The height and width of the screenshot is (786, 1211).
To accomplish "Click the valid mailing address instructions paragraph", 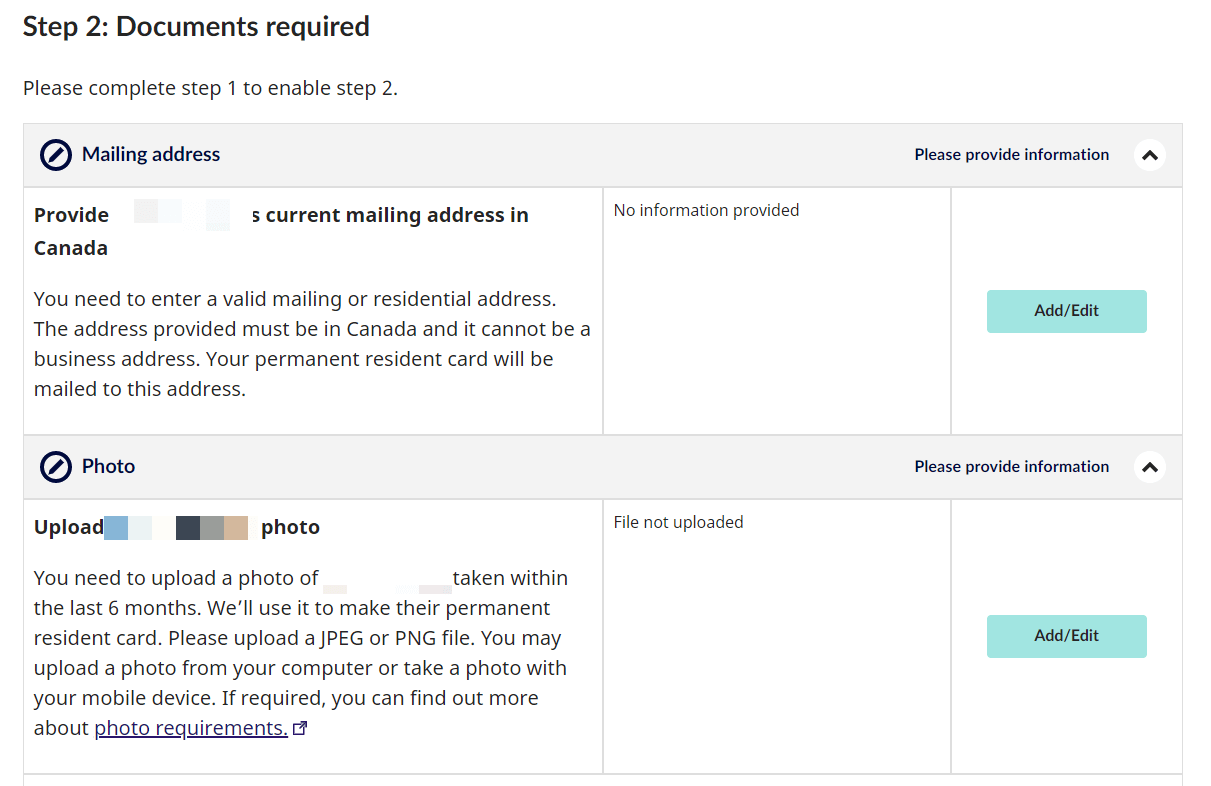I will [x=312, y=344].
